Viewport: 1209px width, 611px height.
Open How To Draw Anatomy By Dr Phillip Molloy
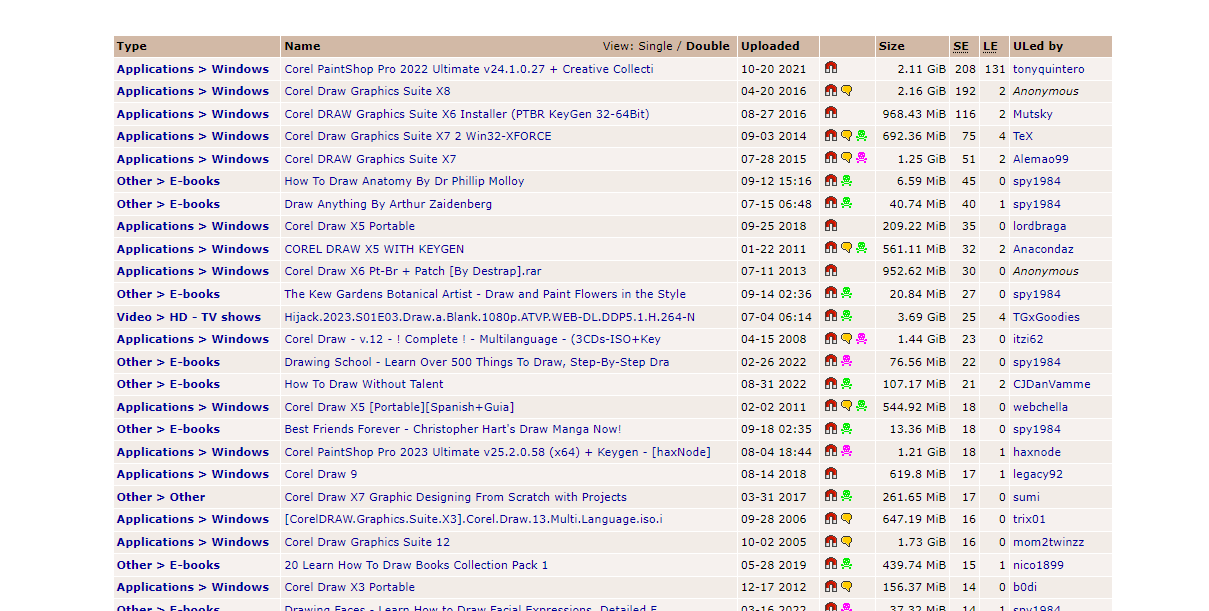(x=404, y=181)
